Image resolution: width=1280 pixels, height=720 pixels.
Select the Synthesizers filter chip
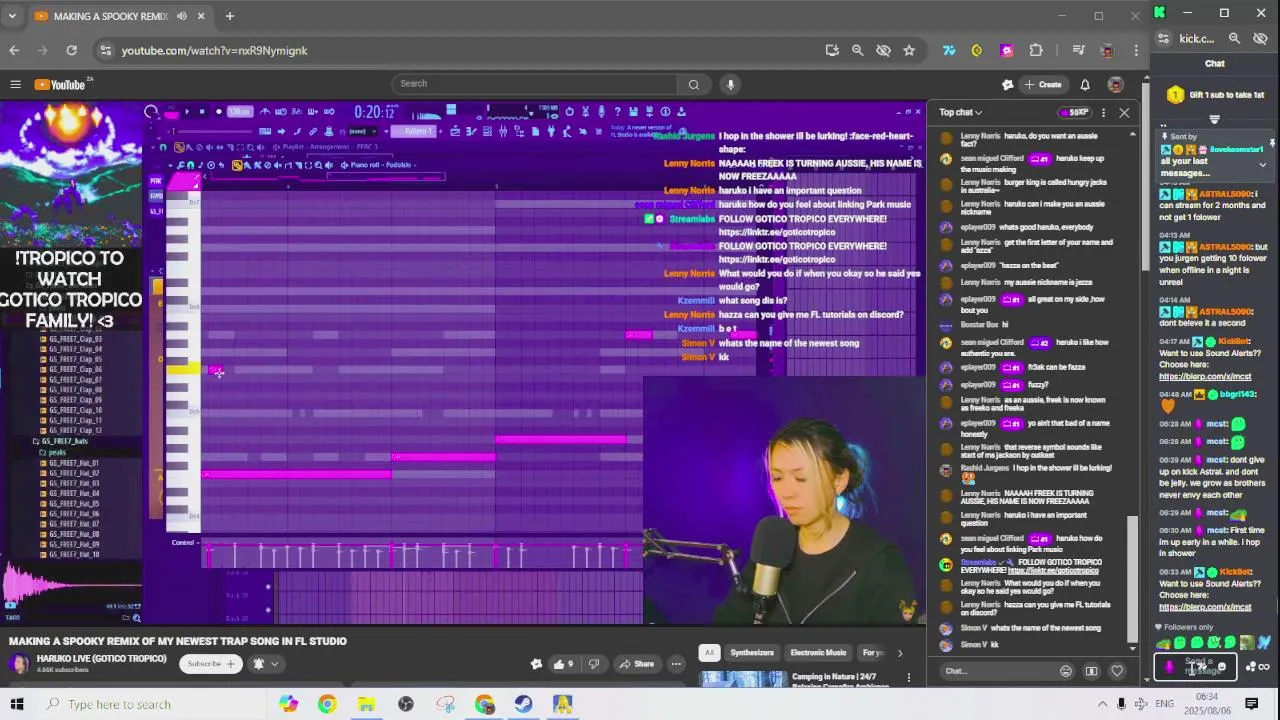click(752, 653)
